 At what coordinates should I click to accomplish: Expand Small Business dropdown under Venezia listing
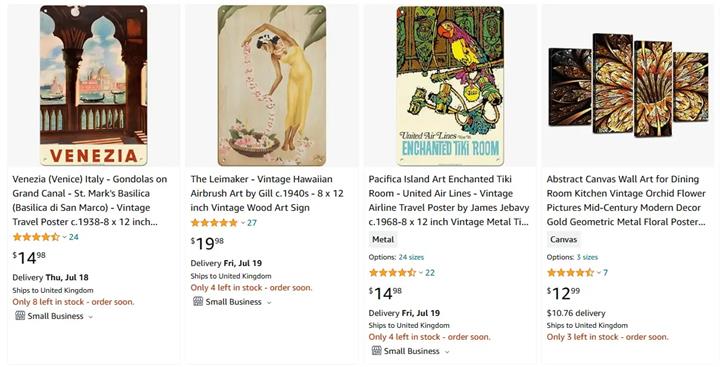coord(90,317)
